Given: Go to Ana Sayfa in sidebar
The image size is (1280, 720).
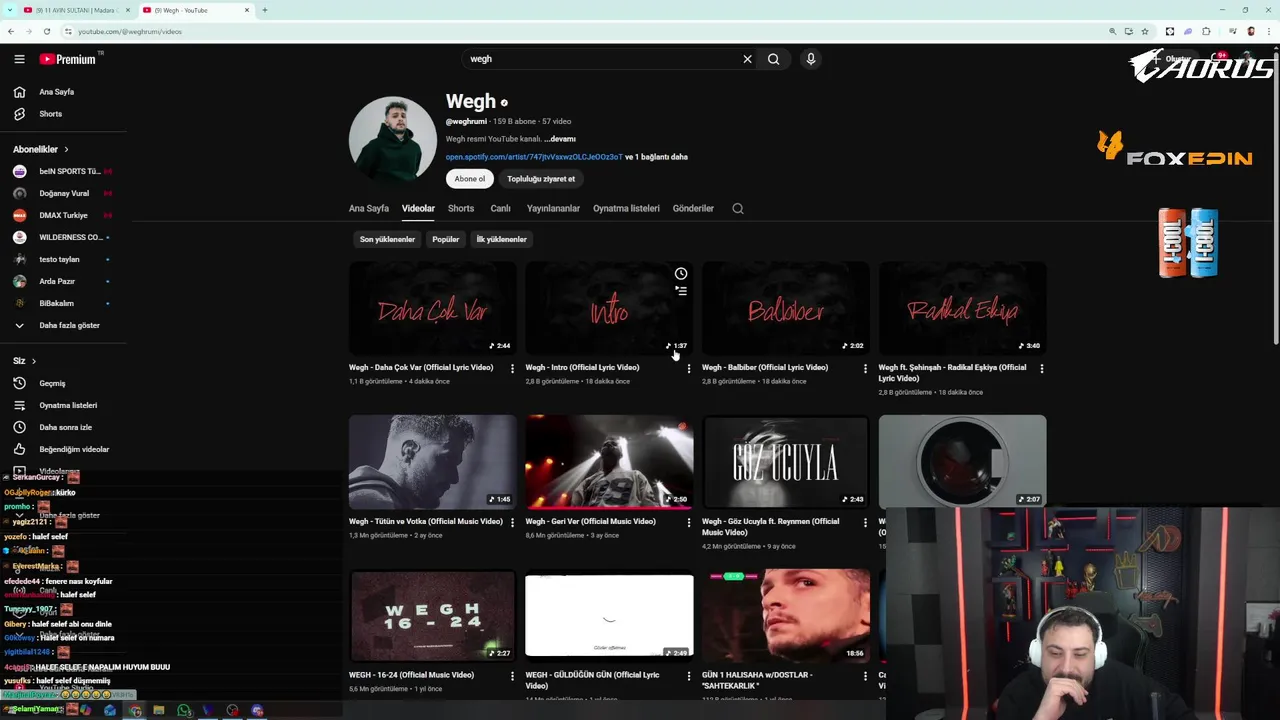Looking at the screenshot, I should [x=56, y=92].
